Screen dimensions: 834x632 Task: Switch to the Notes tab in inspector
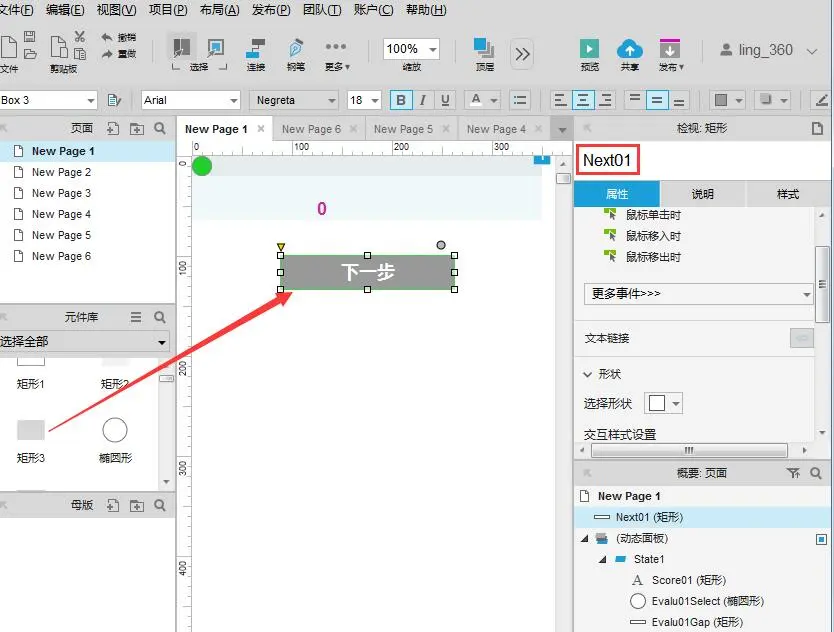pos(703,194)
